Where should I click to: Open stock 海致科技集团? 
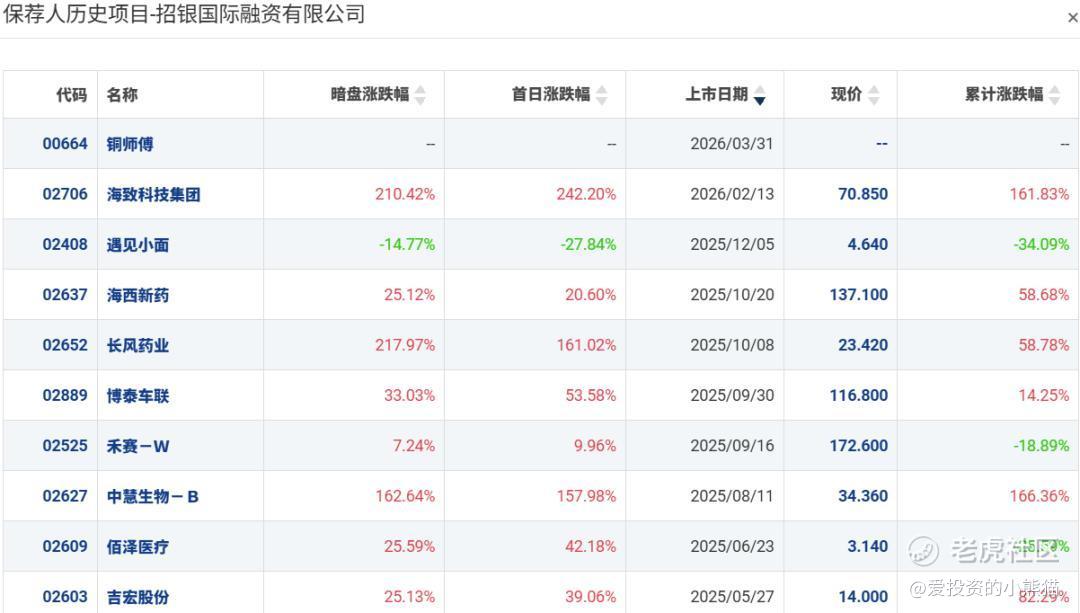pyautogui.click(x=153, y=194)
